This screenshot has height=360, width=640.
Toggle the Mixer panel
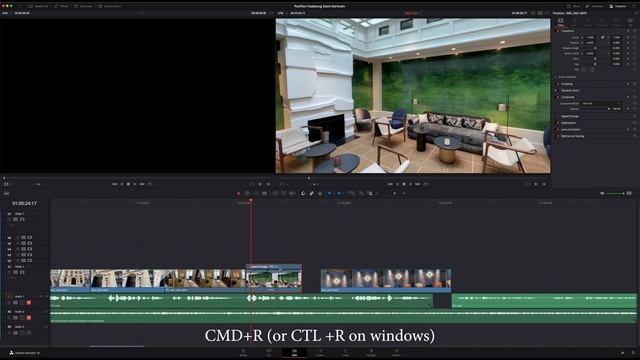click(x=573, y=6)
